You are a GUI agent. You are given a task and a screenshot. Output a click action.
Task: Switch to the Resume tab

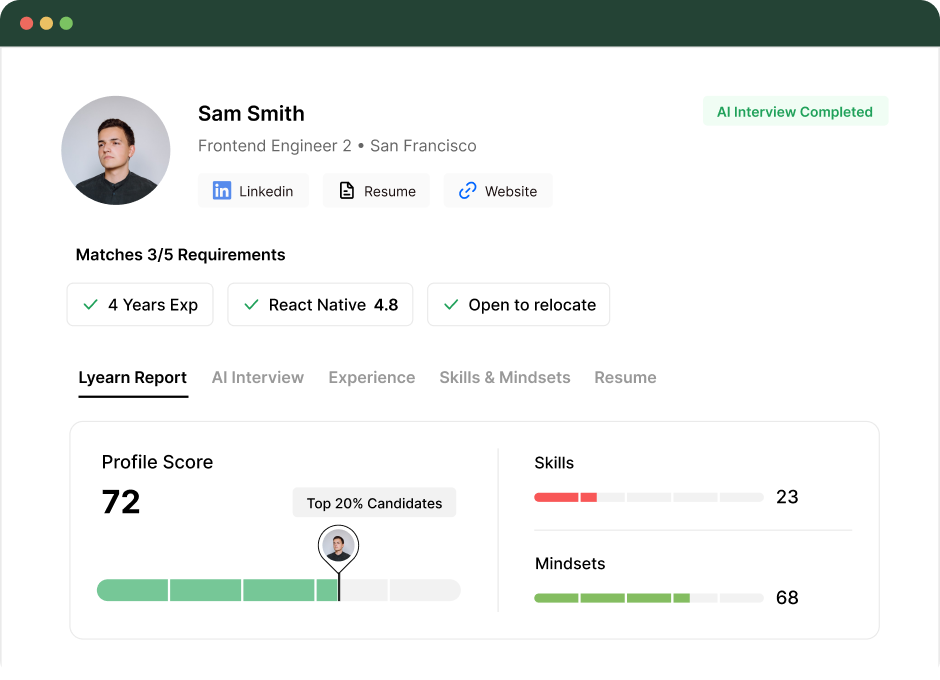click(625, 378)
